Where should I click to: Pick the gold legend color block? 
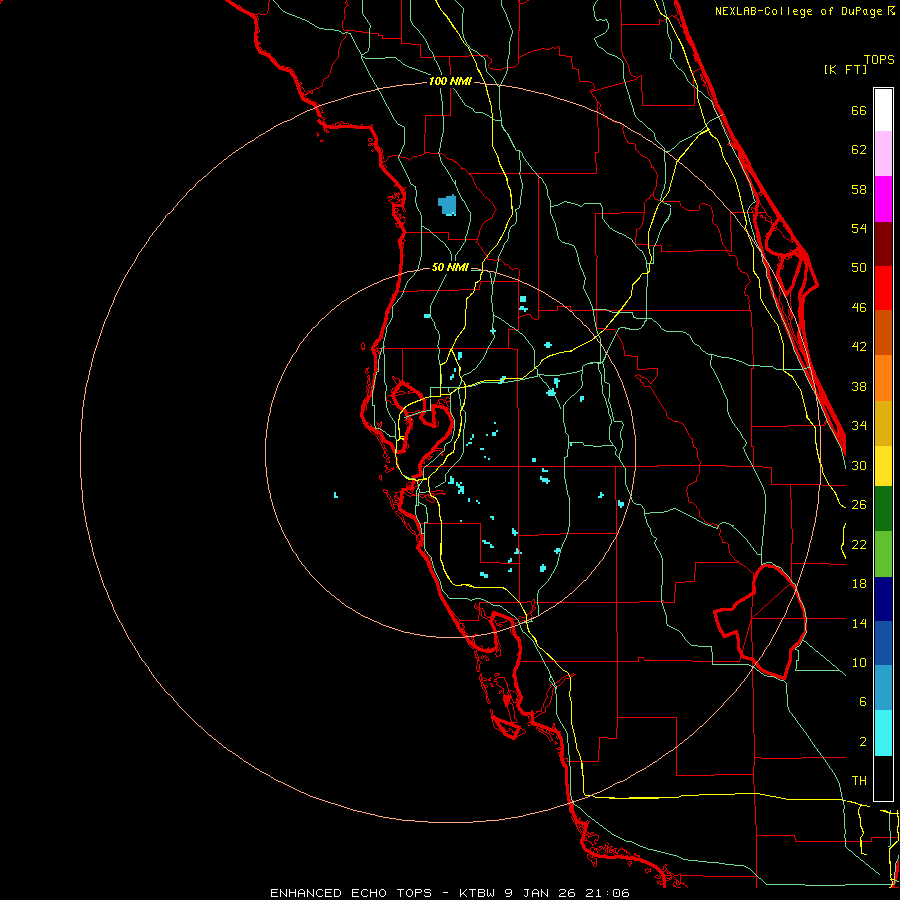[x=883, y=423]
